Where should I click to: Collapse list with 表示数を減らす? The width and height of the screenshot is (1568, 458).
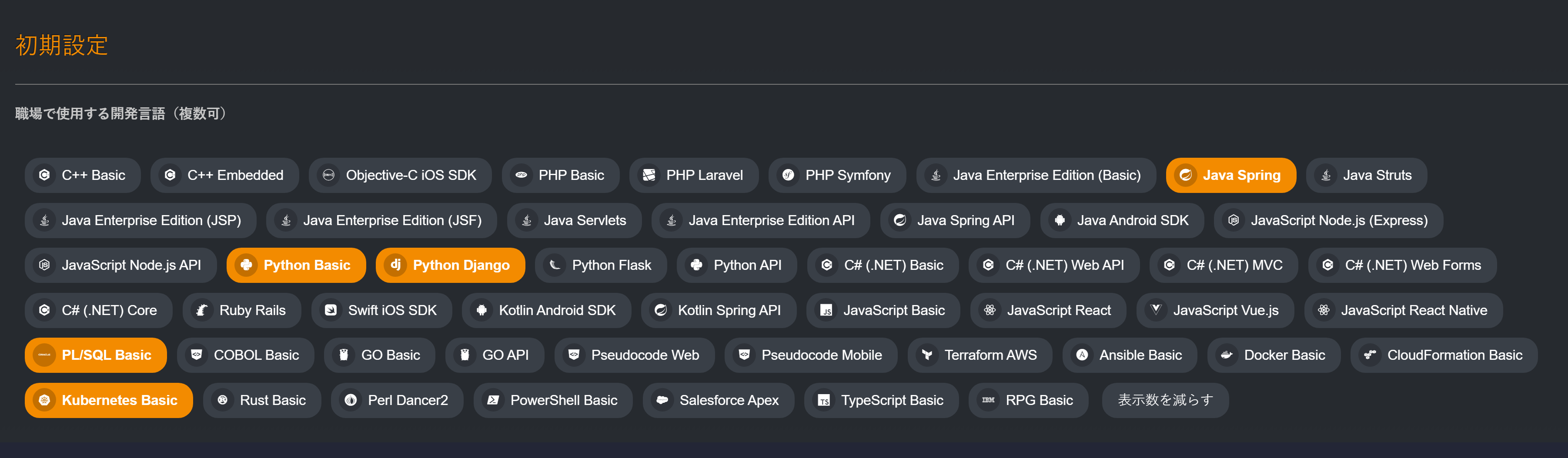[x=1164, y=400]
